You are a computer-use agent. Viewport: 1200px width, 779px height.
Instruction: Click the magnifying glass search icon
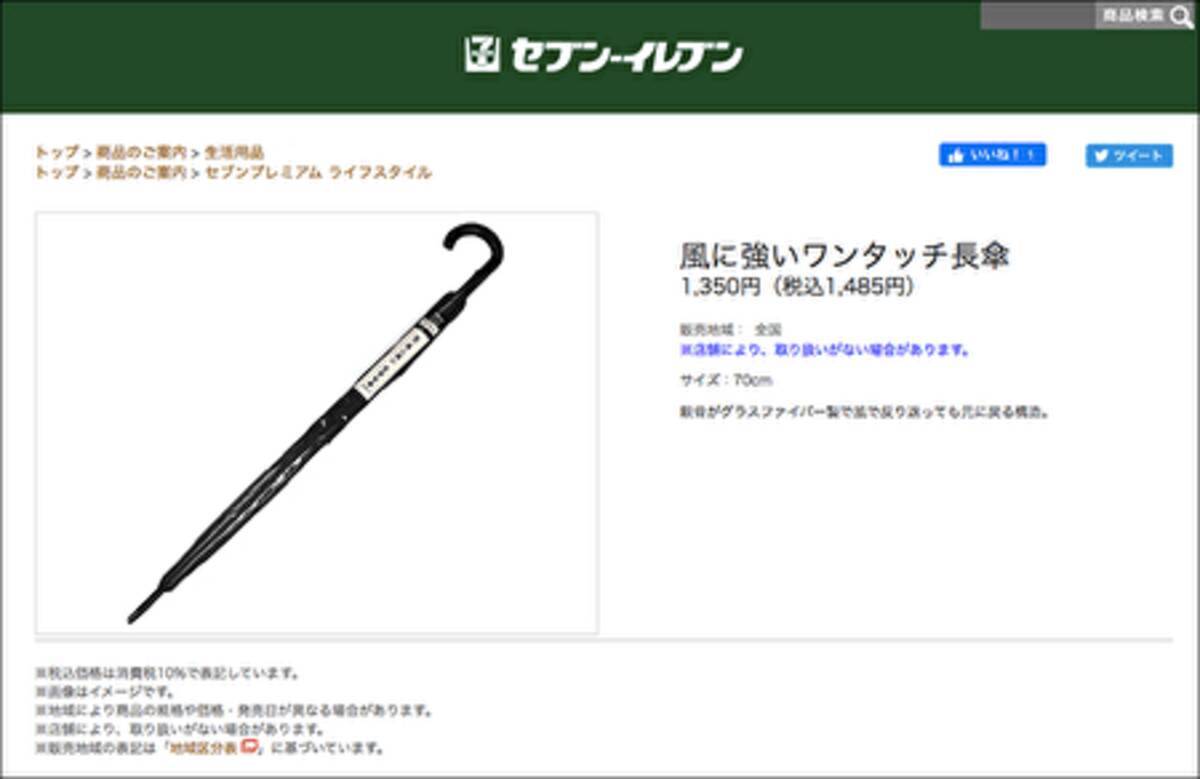(x=1181, y=17)
